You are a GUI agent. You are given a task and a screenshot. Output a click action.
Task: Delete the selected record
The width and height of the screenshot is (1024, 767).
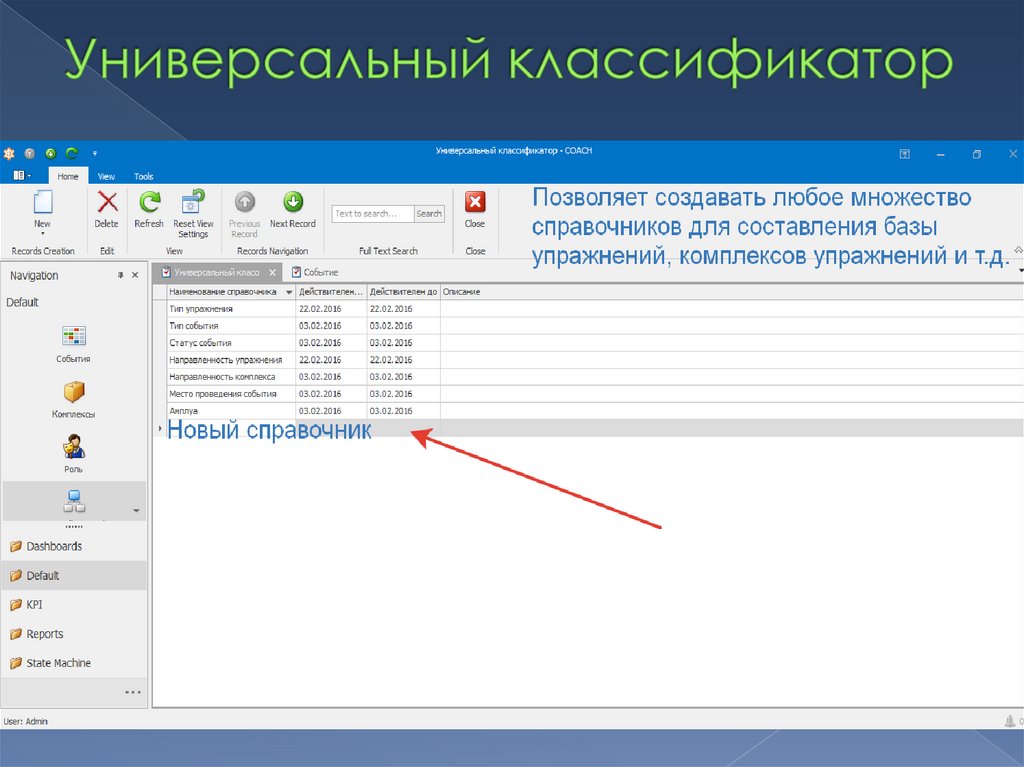click(106, 209)
